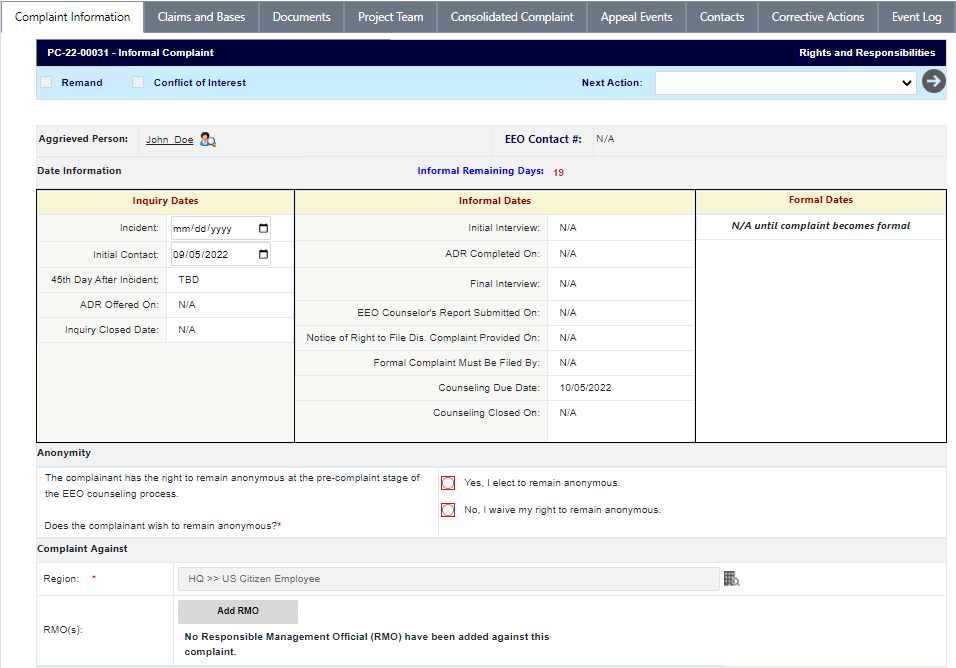Screen dimensions: 956x668
Task: Click the Final Interview N/A value
Action: (568, 283)
